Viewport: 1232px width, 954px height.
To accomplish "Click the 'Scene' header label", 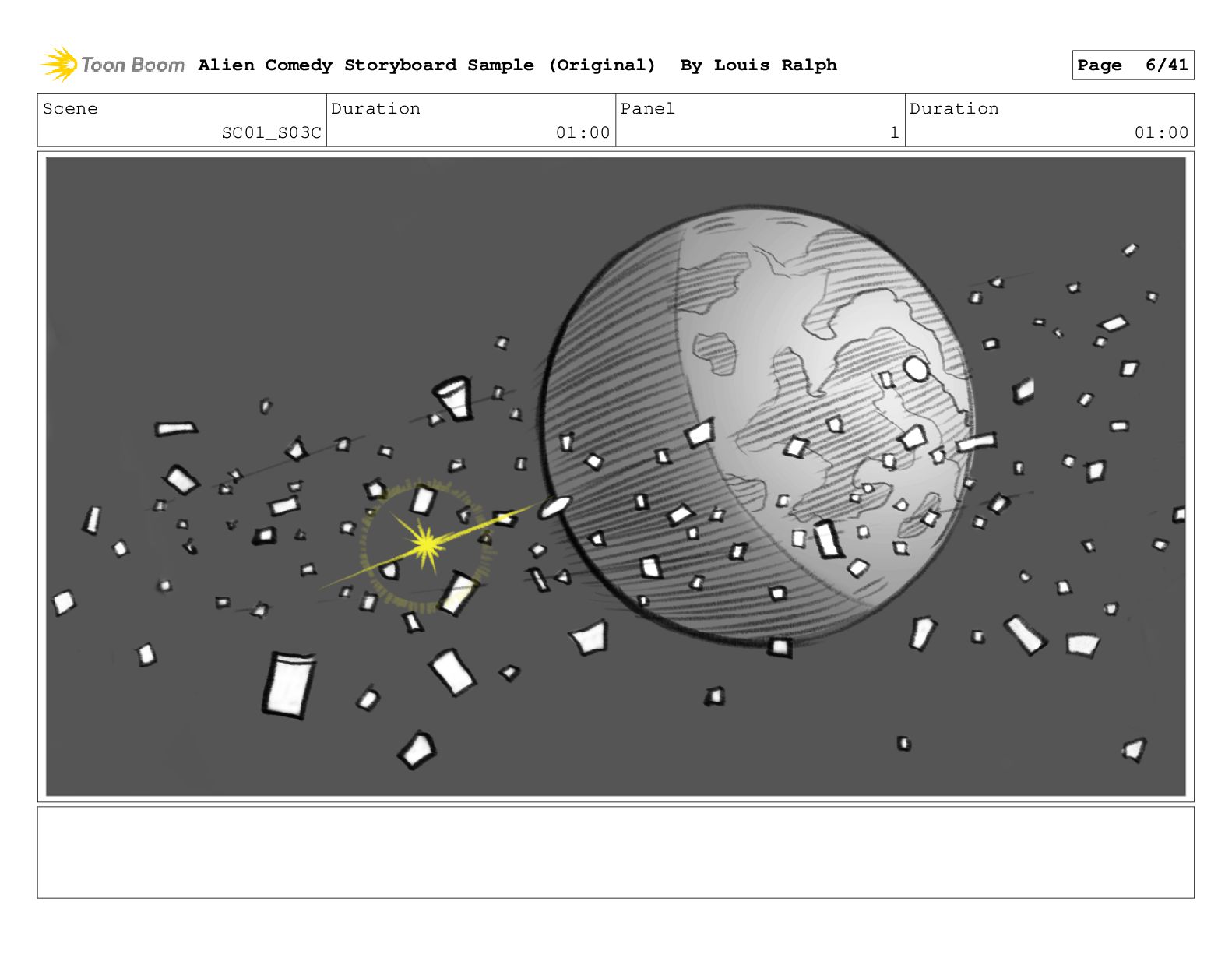I will [70, 109].
